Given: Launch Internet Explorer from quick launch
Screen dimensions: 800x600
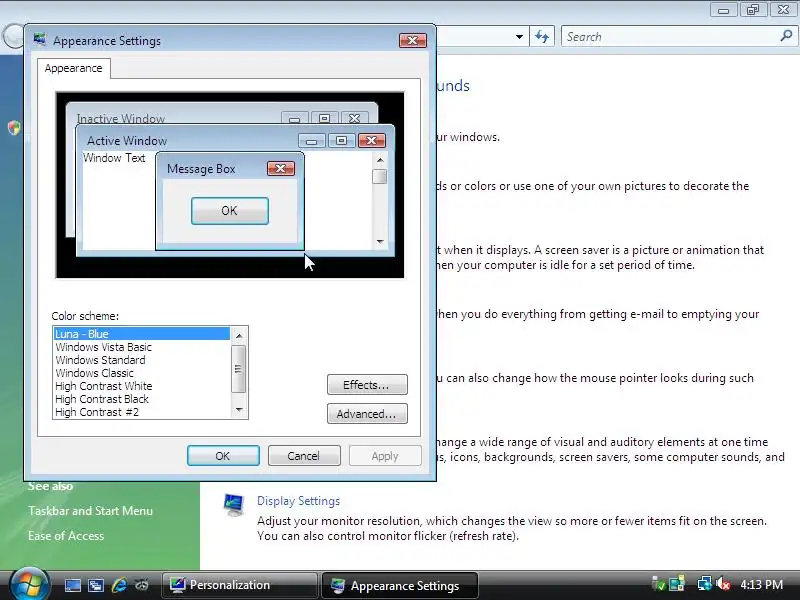Looking at the screenshot, I should click(119, 585).
